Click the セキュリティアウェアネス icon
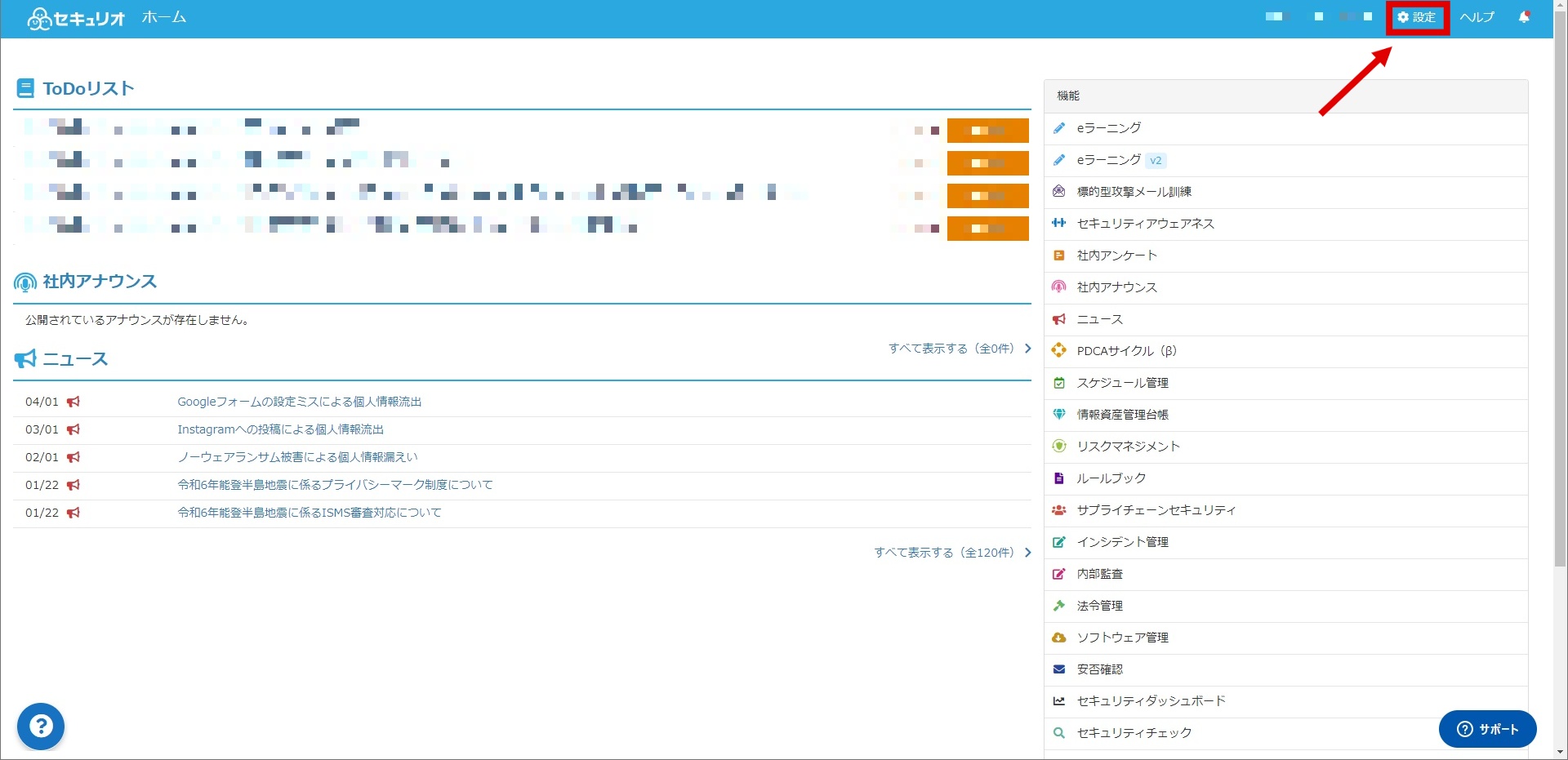The width and height of the screenshot is (1568, 760). 1059,224
